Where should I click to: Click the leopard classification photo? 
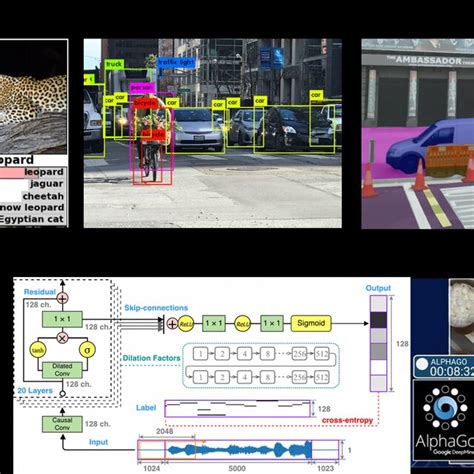pos(33,97)
